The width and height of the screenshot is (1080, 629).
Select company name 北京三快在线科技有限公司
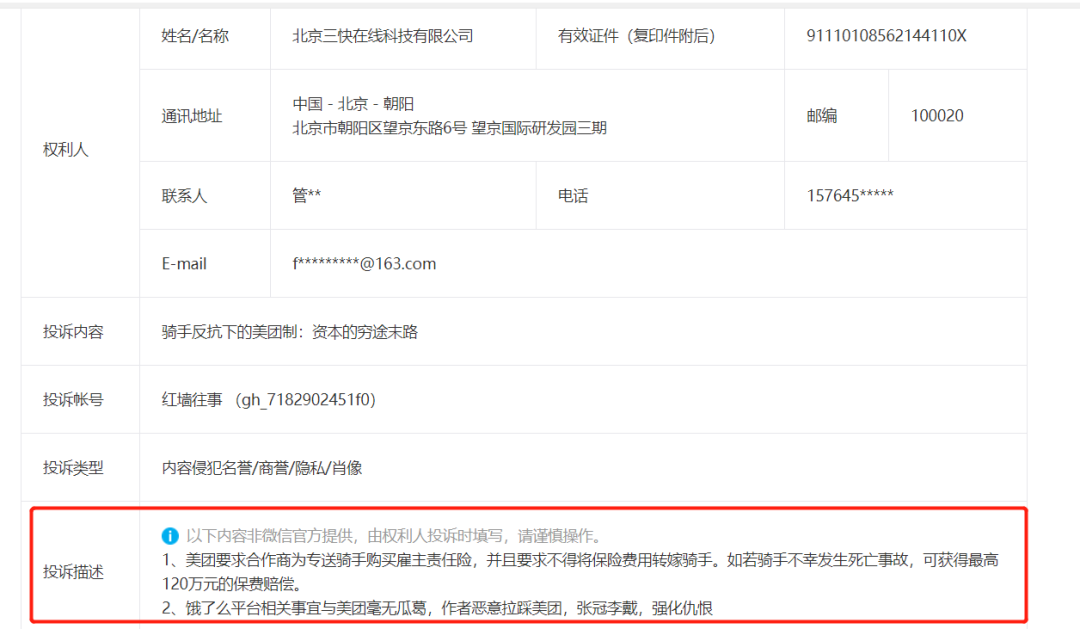click(x=383, y=36)
